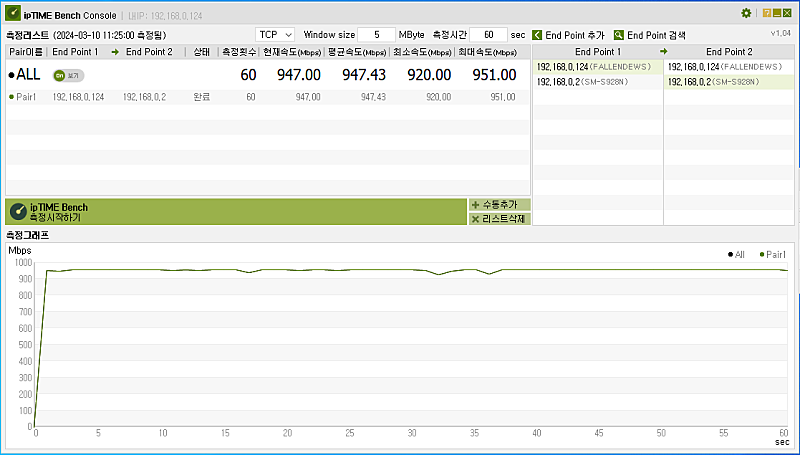800x455 pixels.
Task: Open the TCP protocol dropdown
Action: [275, 35]
